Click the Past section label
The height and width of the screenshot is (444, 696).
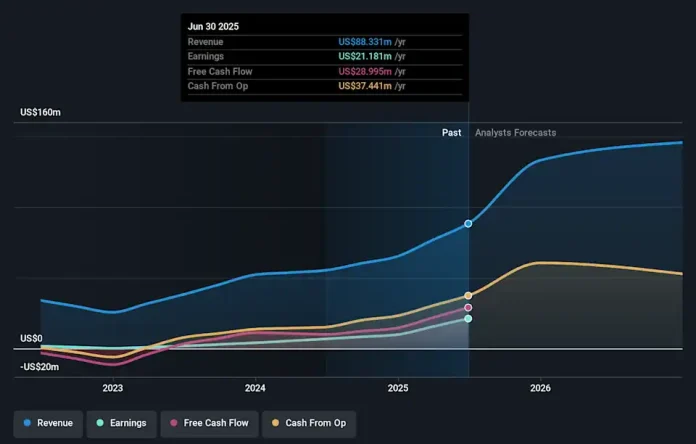coord(452,133)
